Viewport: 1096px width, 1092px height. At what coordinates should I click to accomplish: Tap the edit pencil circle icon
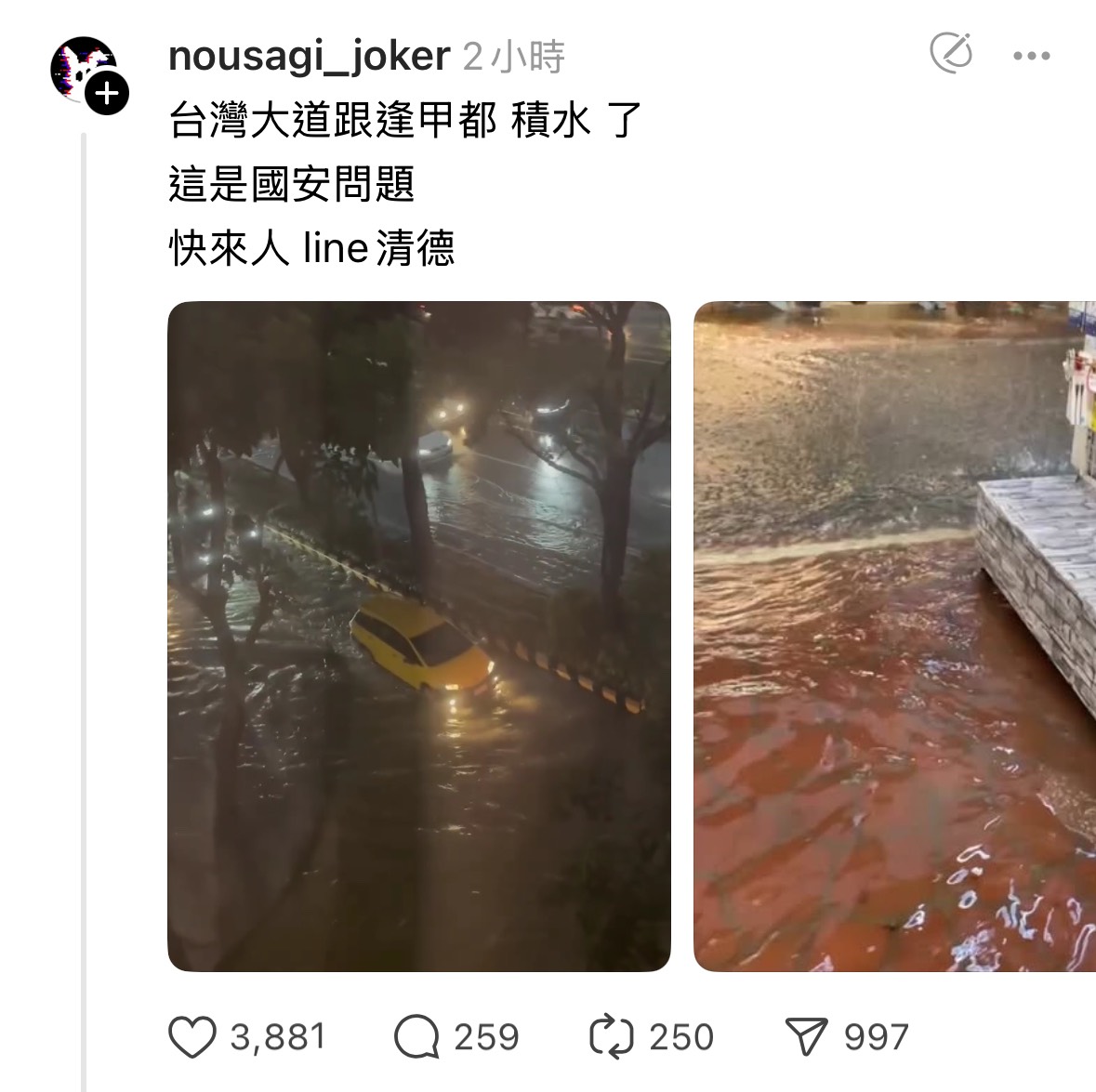coord(951,52)
